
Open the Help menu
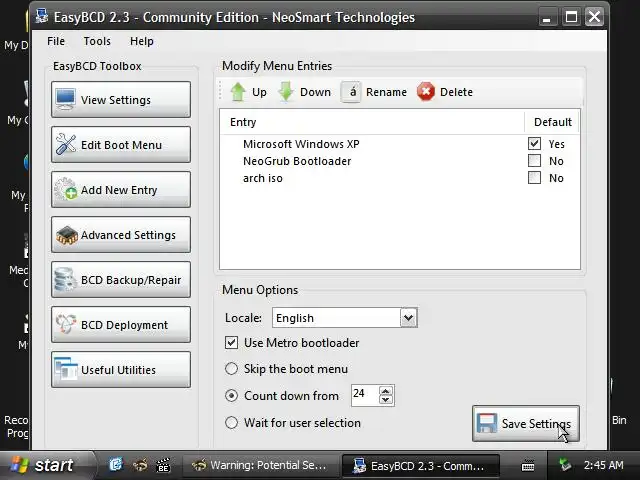coord(142,41)
